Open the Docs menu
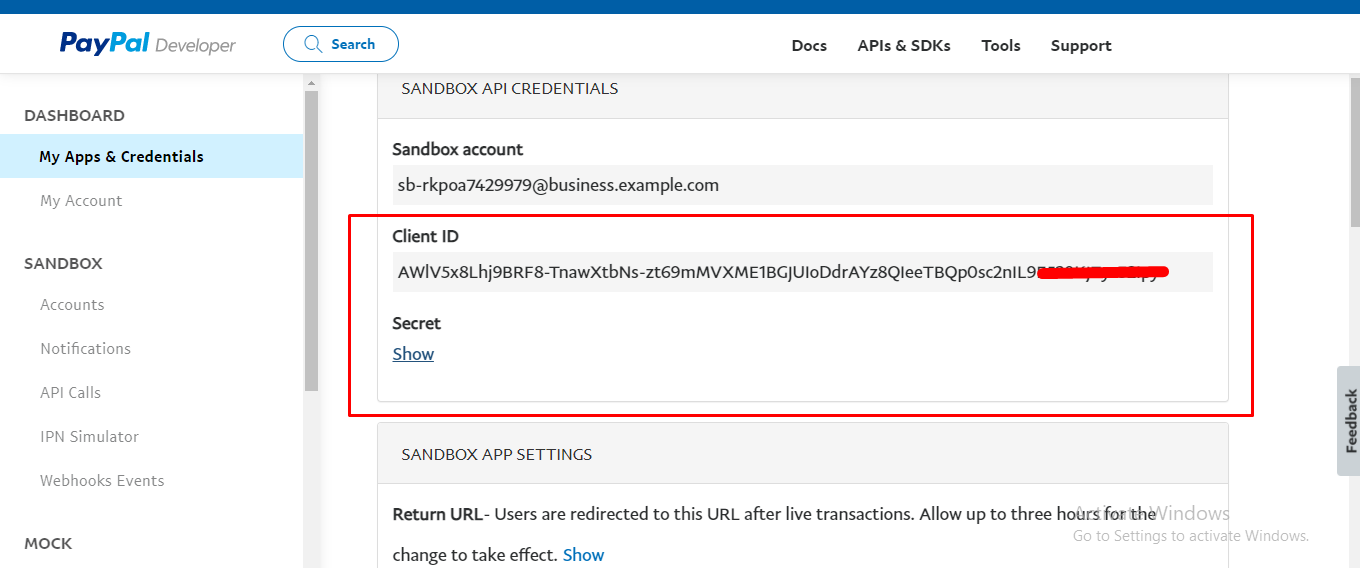 (809, 45)
